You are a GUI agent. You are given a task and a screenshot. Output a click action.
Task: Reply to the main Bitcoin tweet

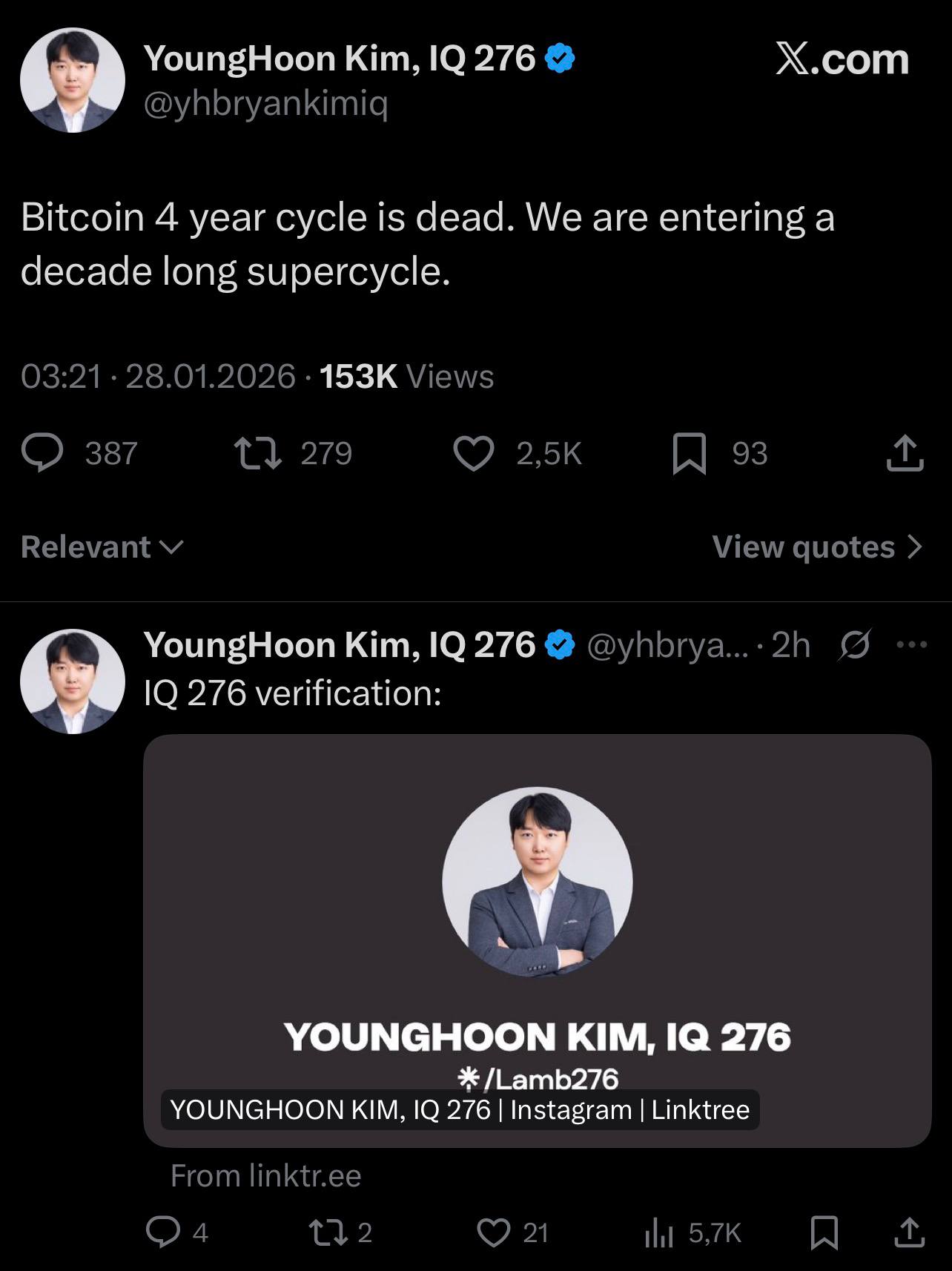point(43,453)
